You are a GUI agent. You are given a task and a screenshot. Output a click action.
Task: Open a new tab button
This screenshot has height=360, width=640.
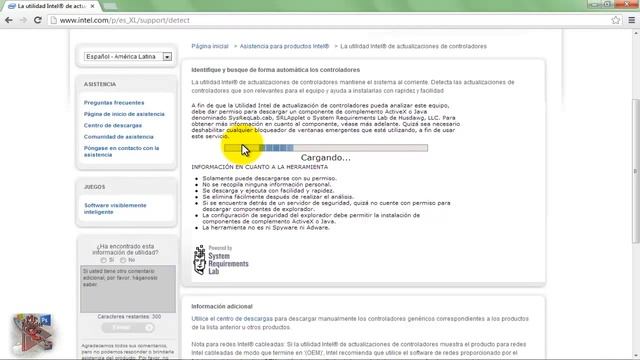[110, 6]
